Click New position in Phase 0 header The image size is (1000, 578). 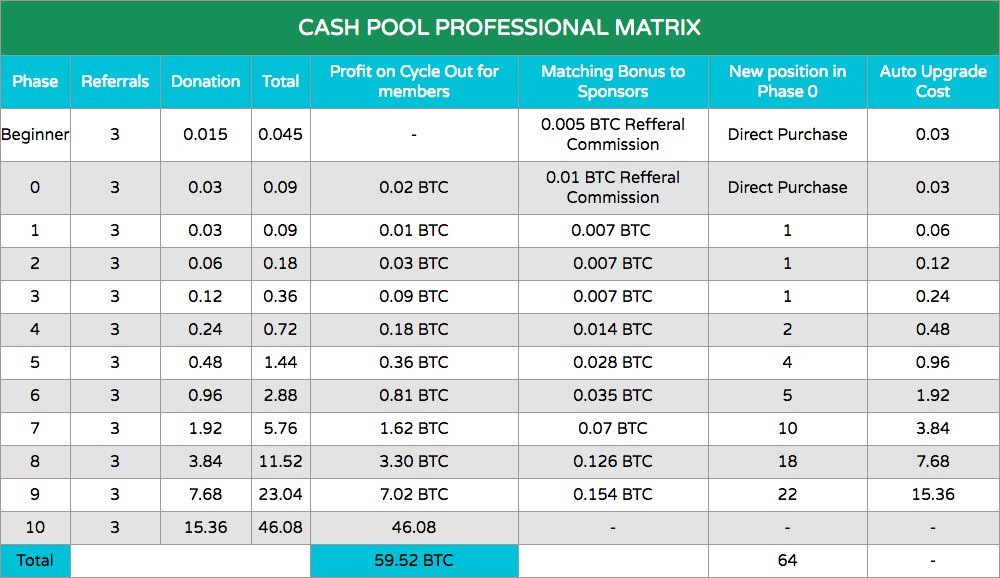[788, 81]
